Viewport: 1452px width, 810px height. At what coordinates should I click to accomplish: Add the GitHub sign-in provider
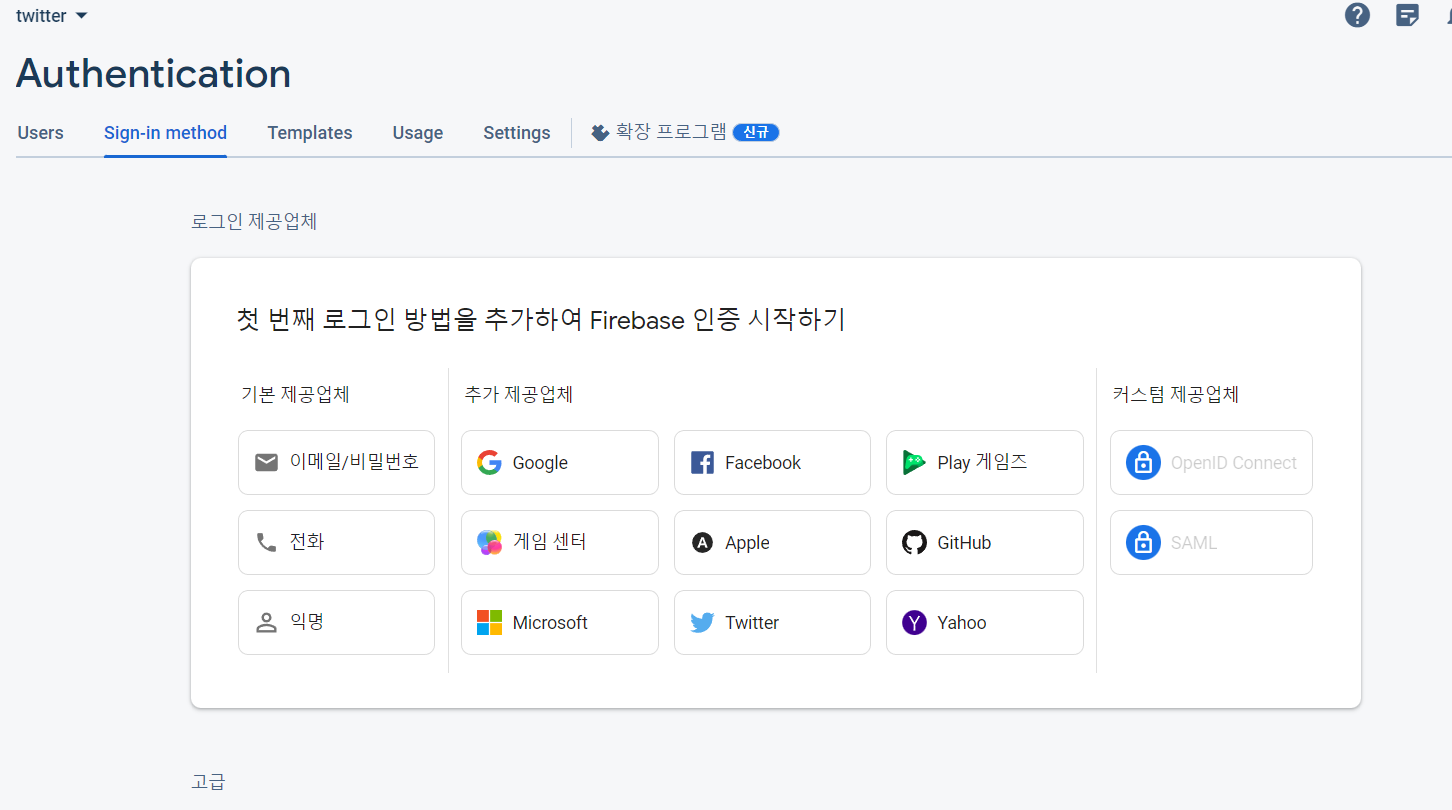coord(985,542)
